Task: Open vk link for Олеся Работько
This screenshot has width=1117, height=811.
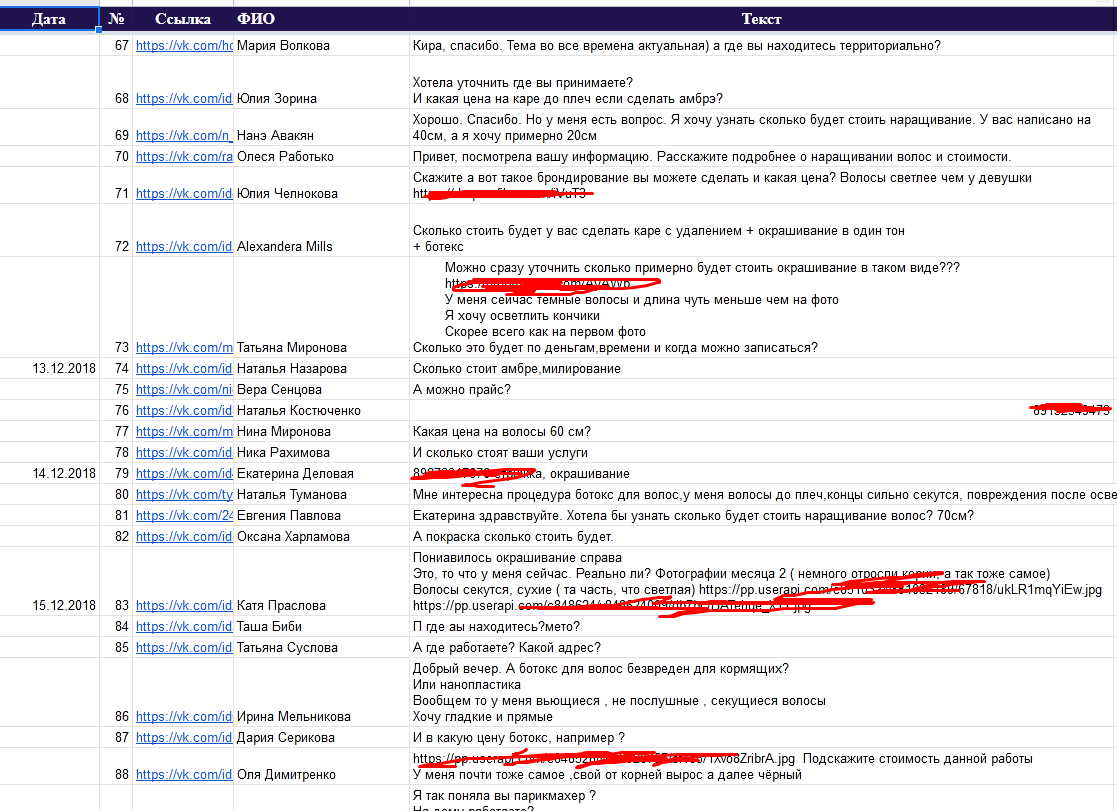Action: [x=185, y=157]
